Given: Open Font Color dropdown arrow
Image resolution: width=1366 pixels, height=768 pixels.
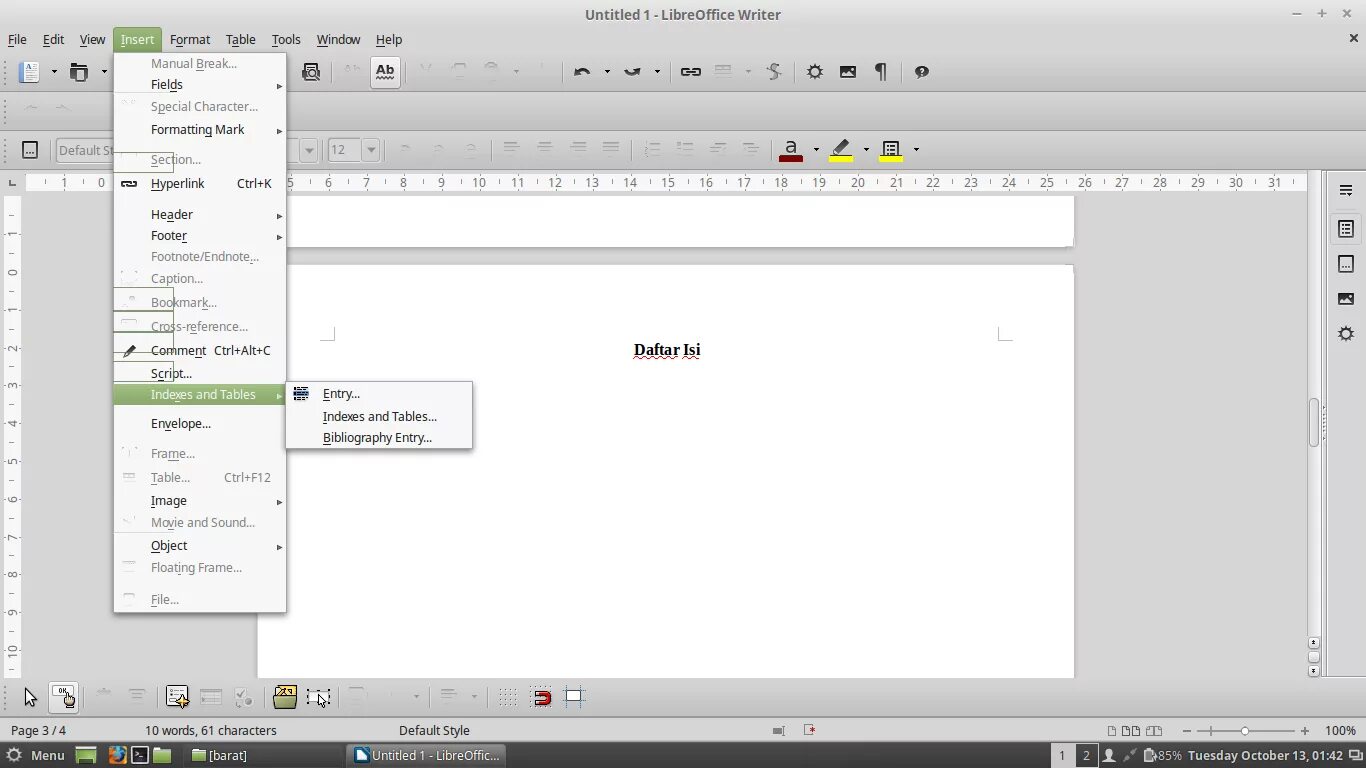Looking at the screenshot, I should (x=816, y=150).
